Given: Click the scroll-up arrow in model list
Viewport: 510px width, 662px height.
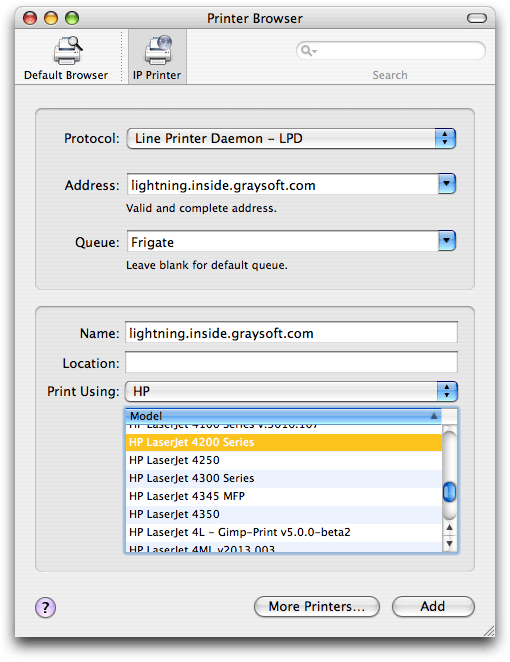Looking at the screenshot, I should point(450,528).
